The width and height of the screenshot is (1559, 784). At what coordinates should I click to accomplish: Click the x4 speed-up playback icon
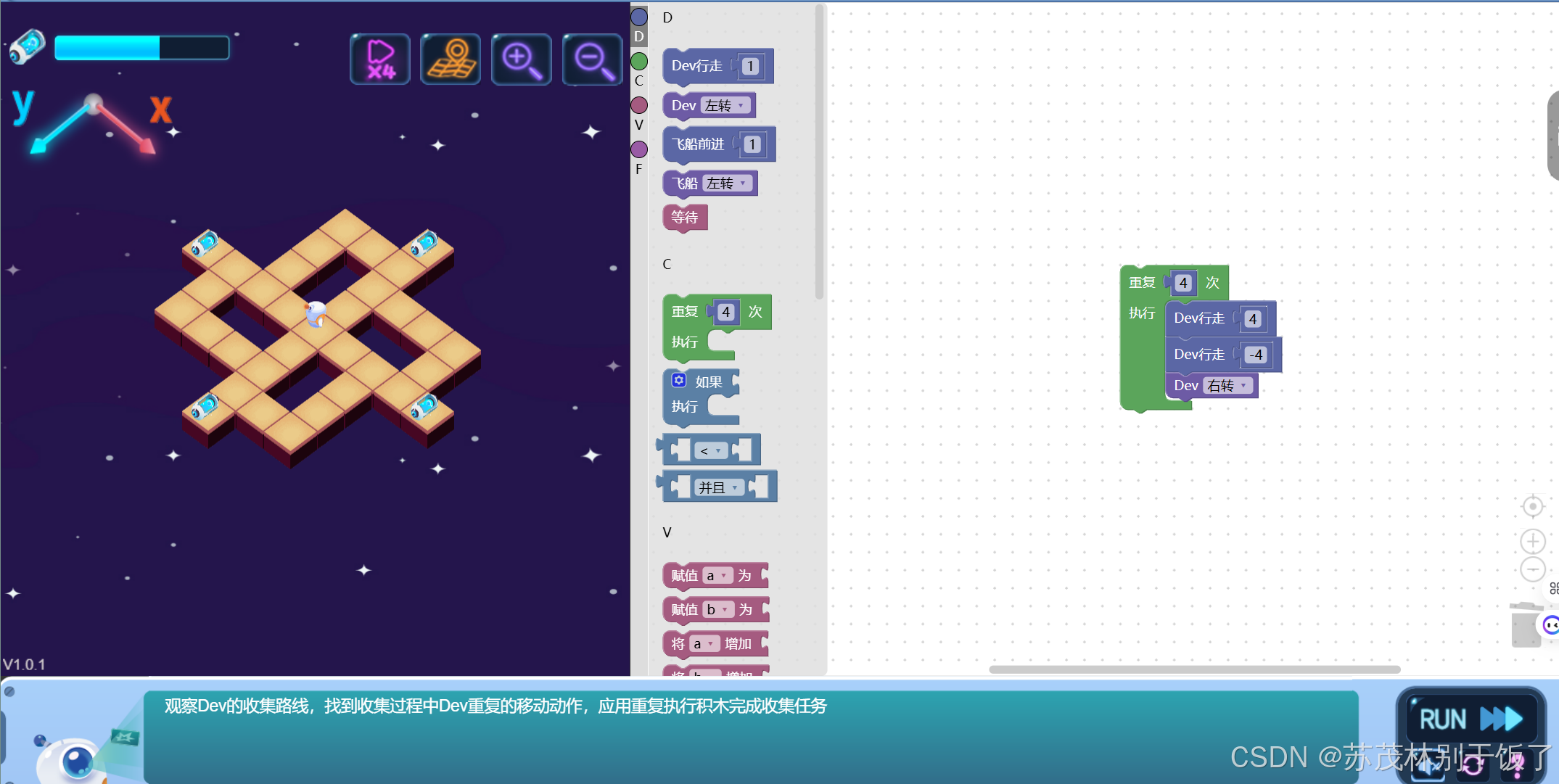(380, 59)
